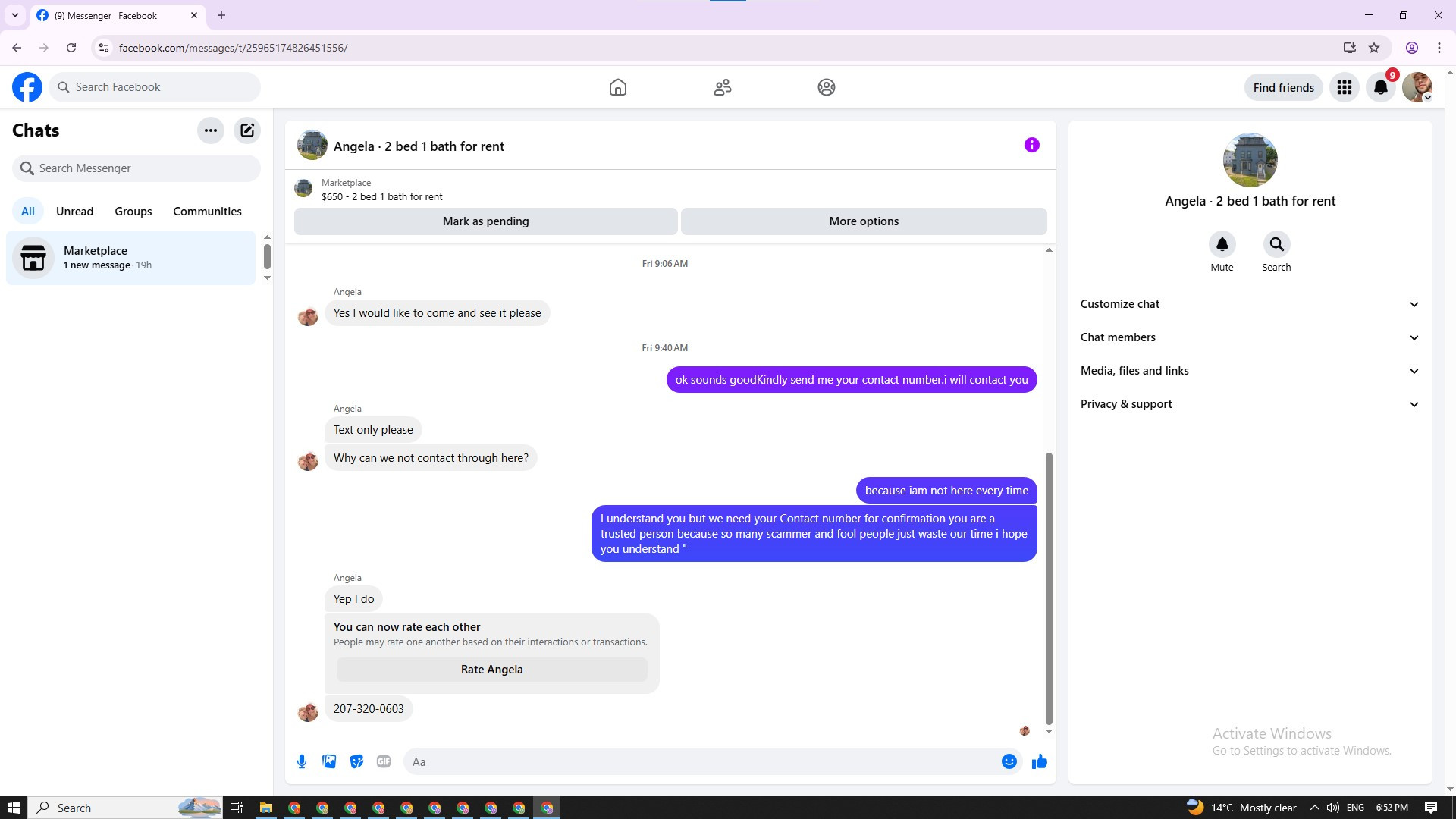1456x819 pixels.
Task: Open the emoji picker in message box
Action: point(1009,761)
